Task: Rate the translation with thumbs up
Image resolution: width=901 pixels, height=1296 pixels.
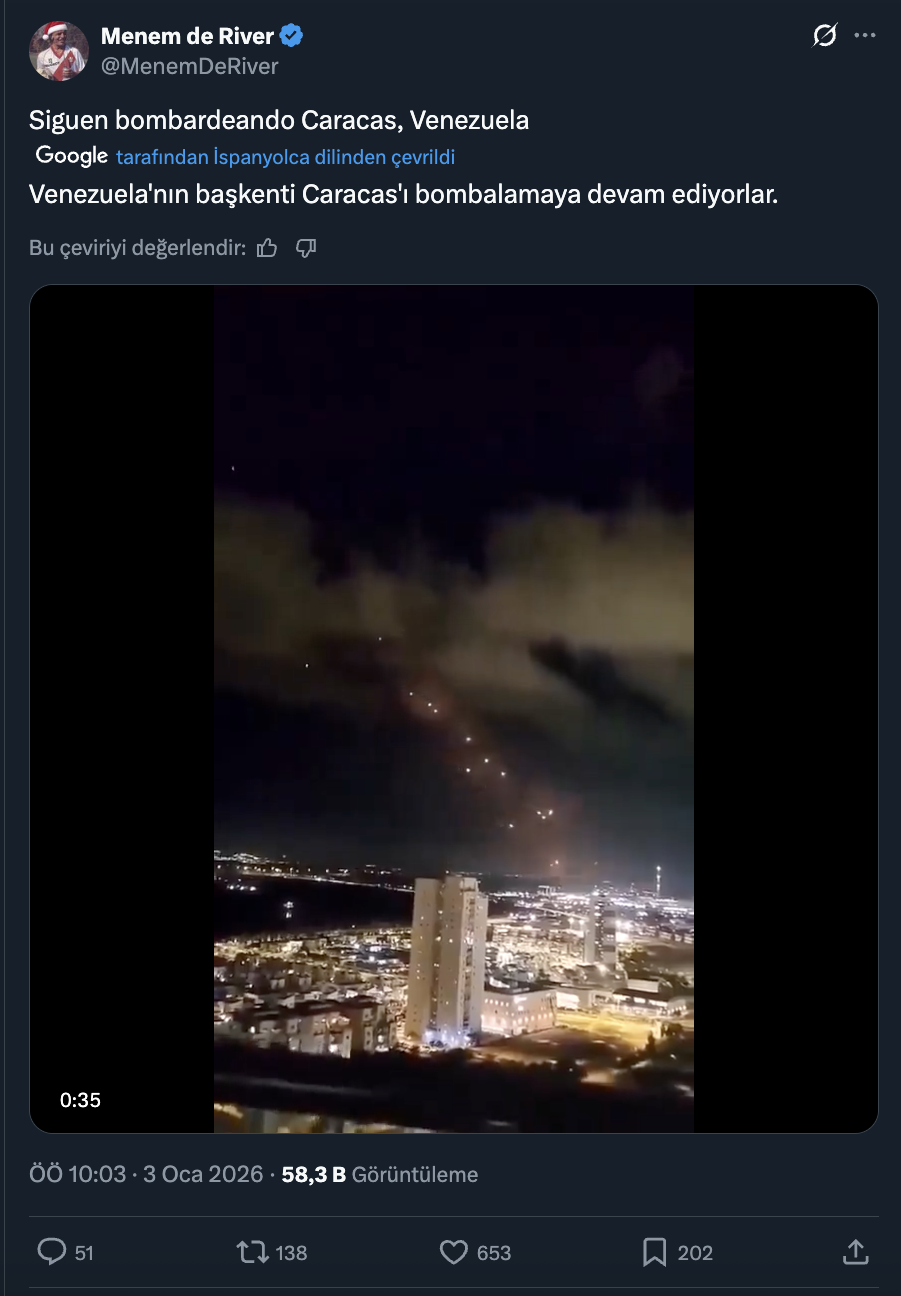Action: click(267, 248)
